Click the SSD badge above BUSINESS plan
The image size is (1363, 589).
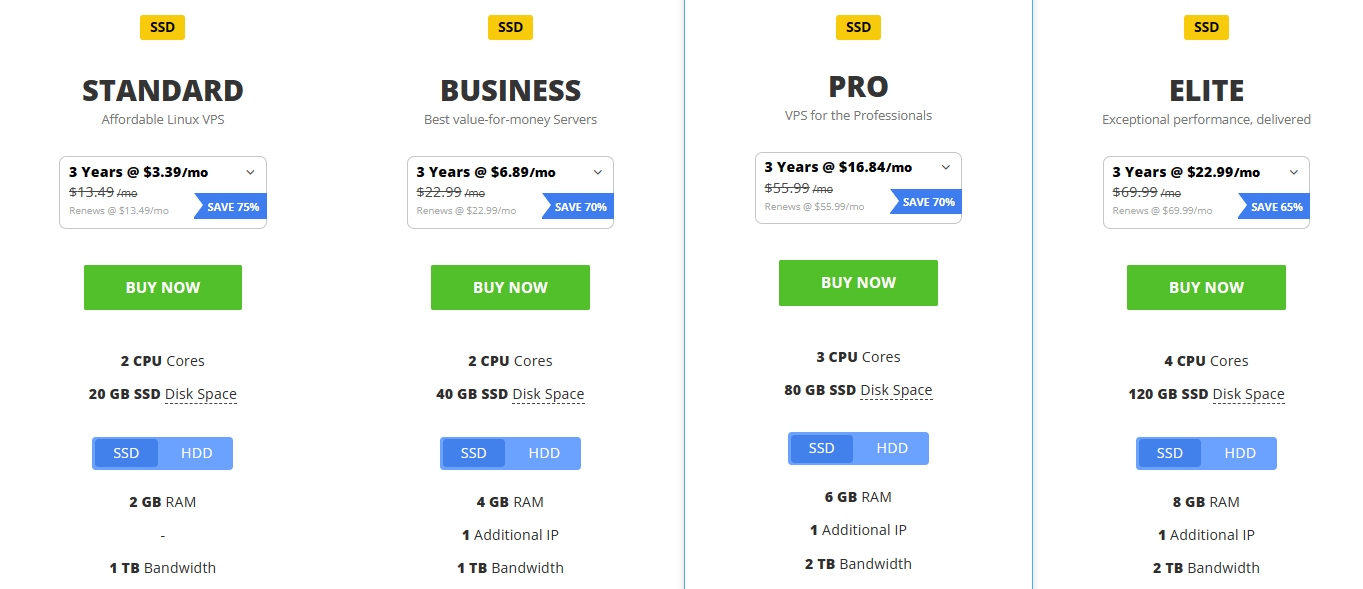(x=510, y=27)
